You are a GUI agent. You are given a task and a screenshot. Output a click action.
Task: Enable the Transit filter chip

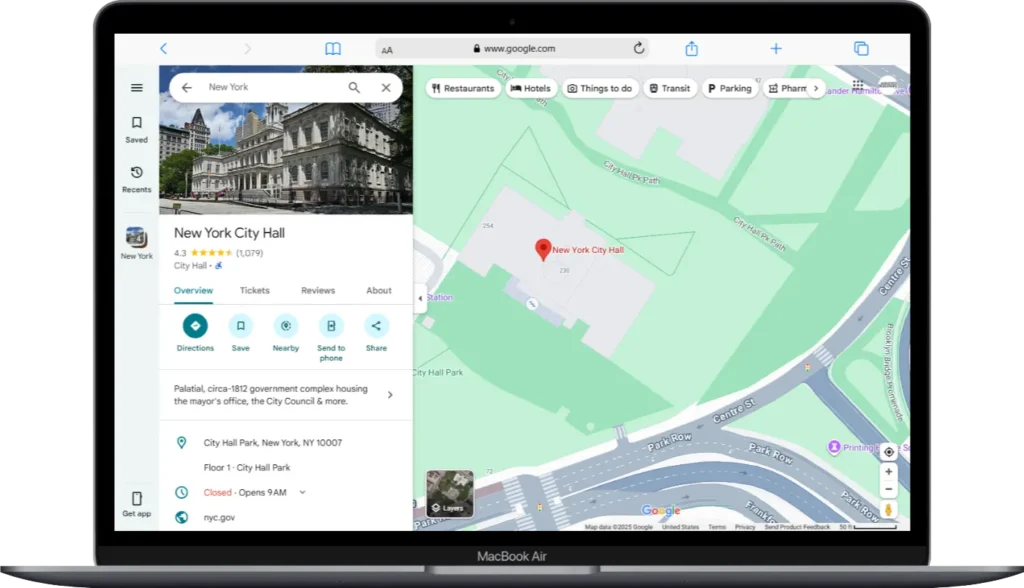point(670,88)
